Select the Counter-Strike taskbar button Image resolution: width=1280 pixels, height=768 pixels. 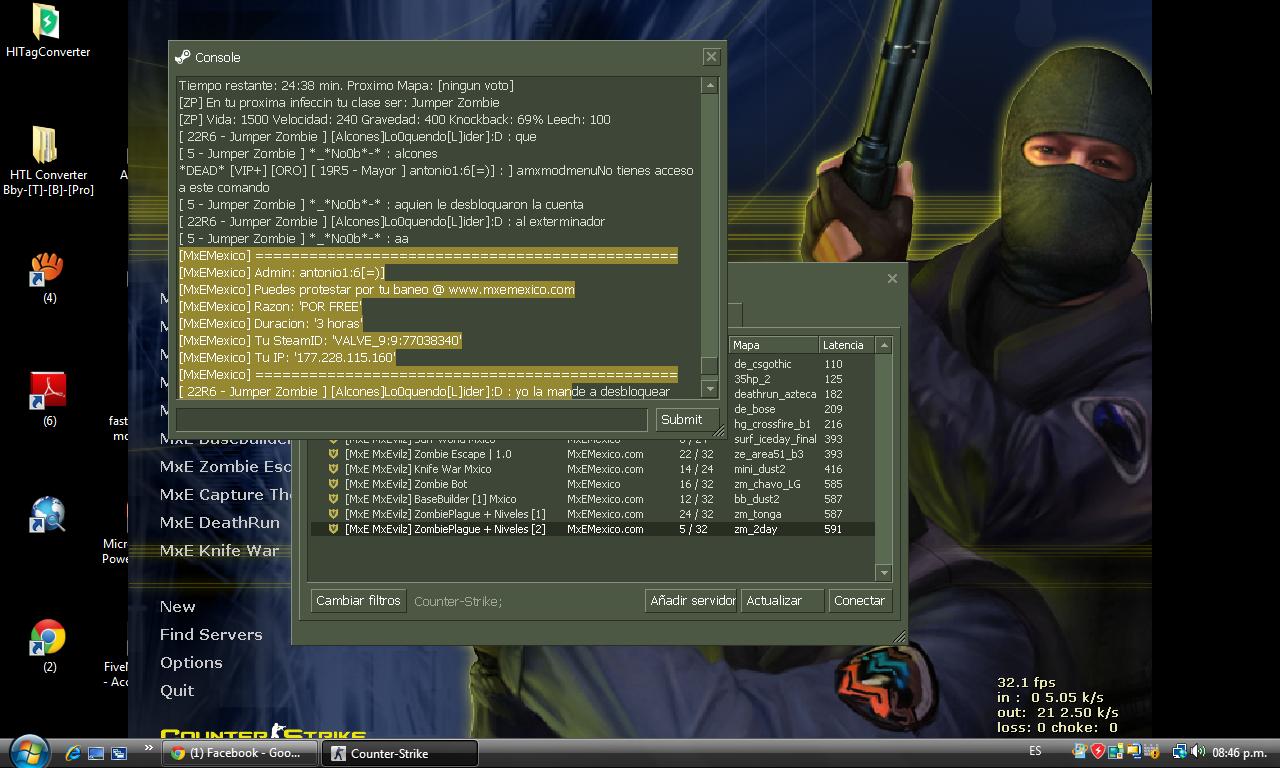[x=400, y=753]
